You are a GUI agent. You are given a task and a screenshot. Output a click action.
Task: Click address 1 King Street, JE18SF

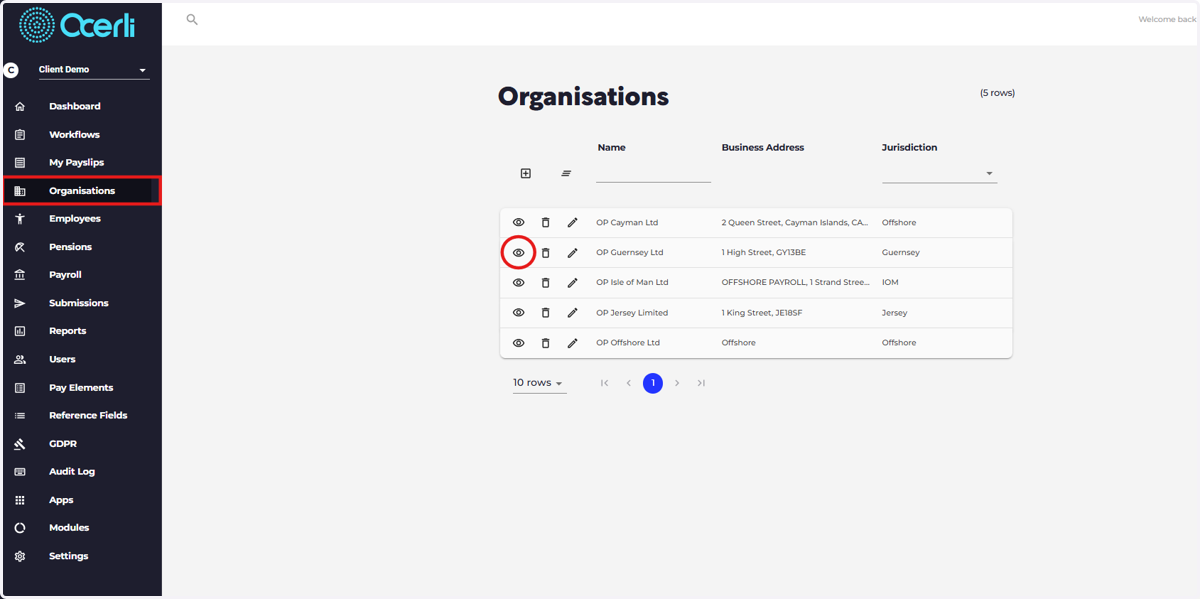click(762, 313)
